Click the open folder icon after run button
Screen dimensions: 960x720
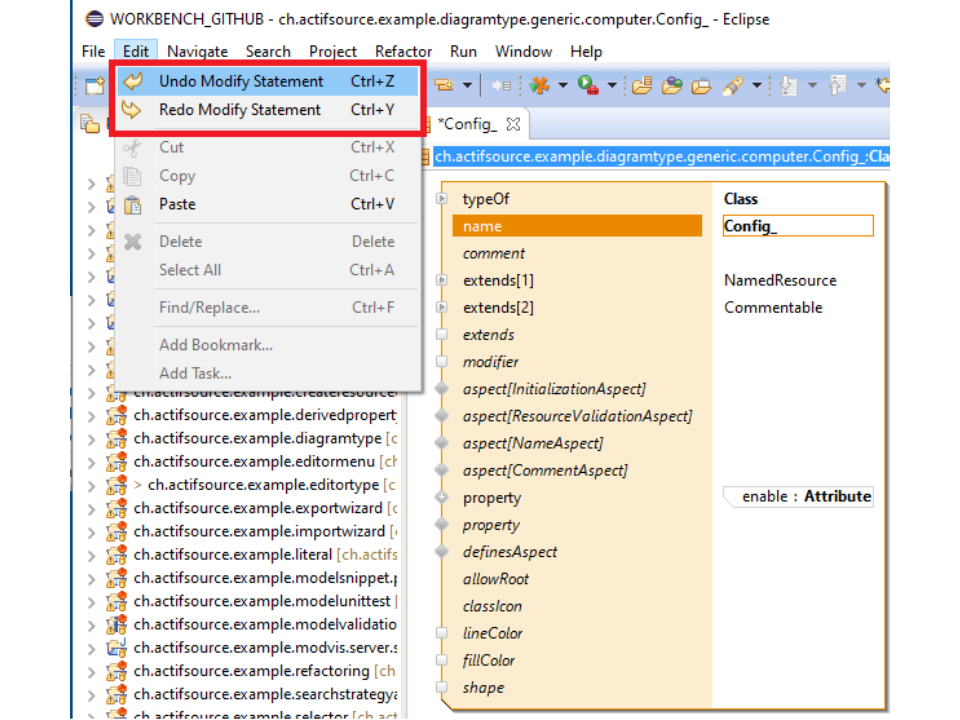642,86
